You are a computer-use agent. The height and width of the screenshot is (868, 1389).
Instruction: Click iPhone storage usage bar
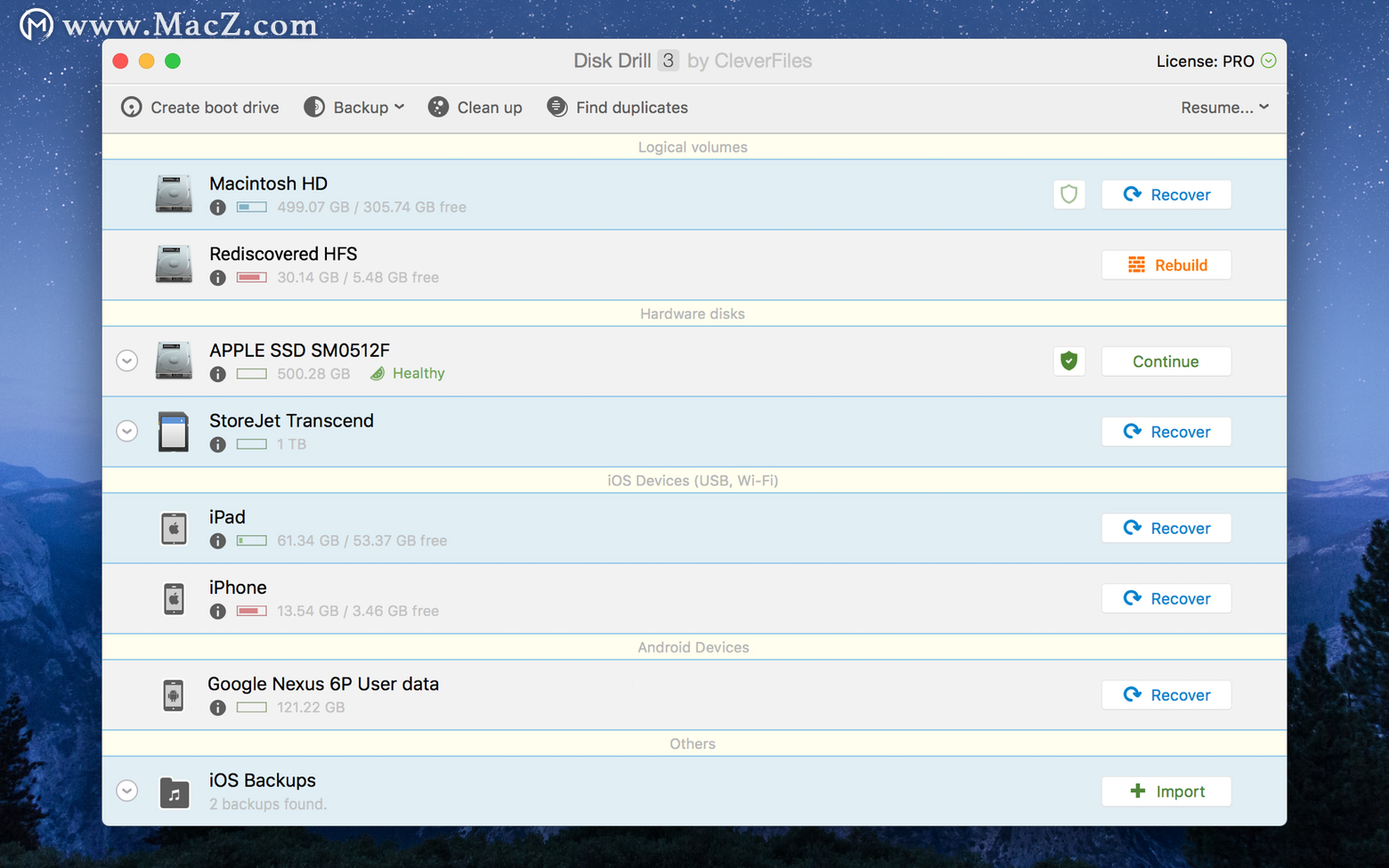(x=252, y=611)
